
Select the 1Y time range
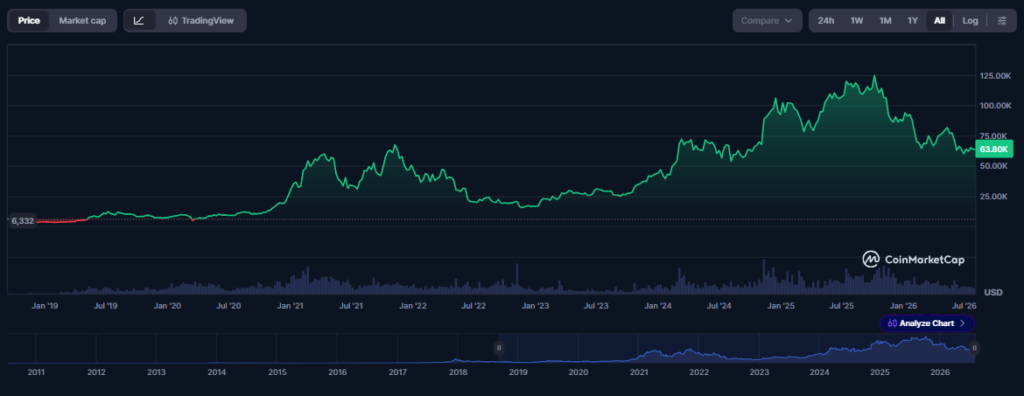click(x=912, y=21)
